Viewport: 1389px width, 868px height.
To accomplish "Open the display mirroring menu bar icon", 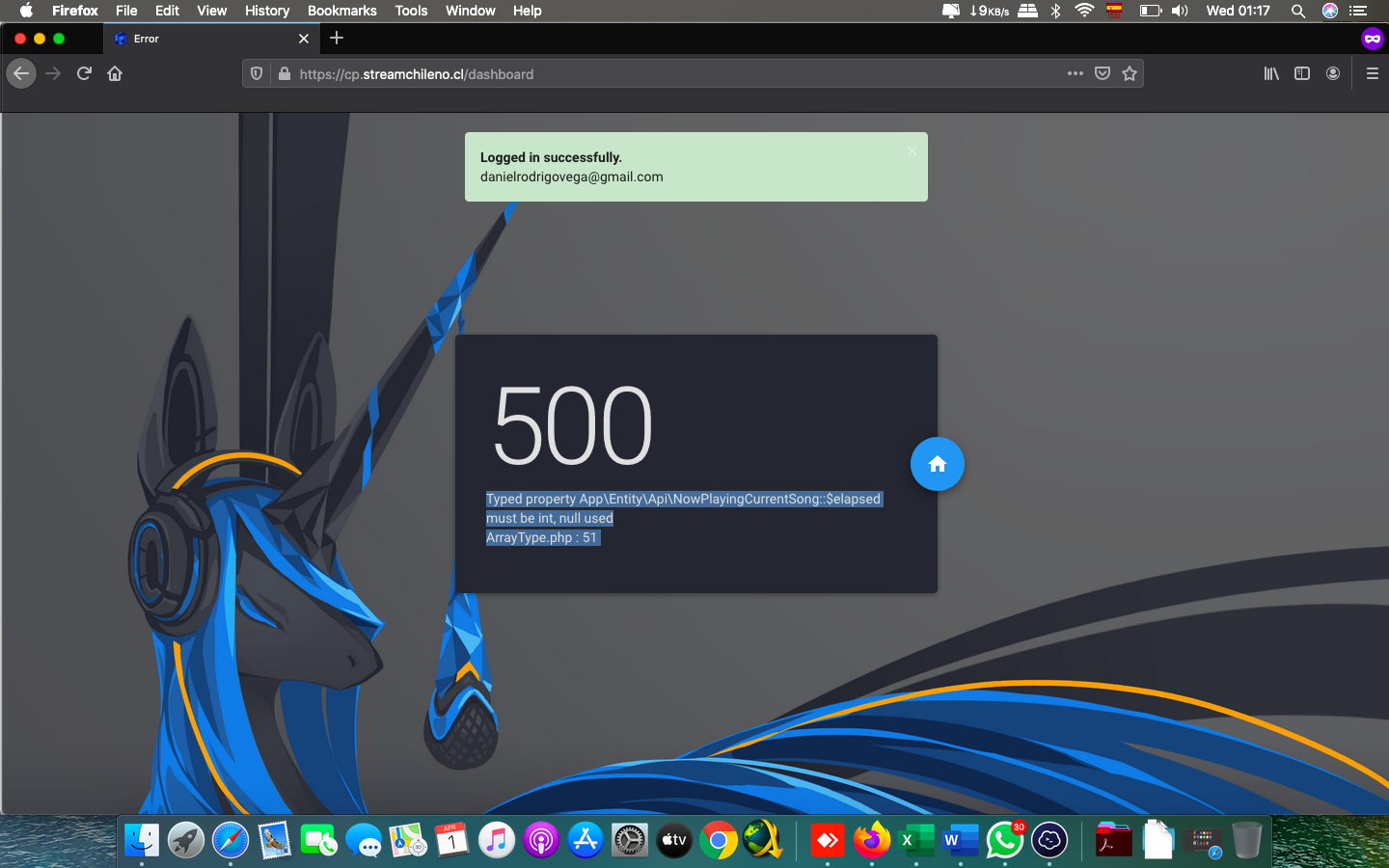I will pyautogui.click(x=951, y=11).
